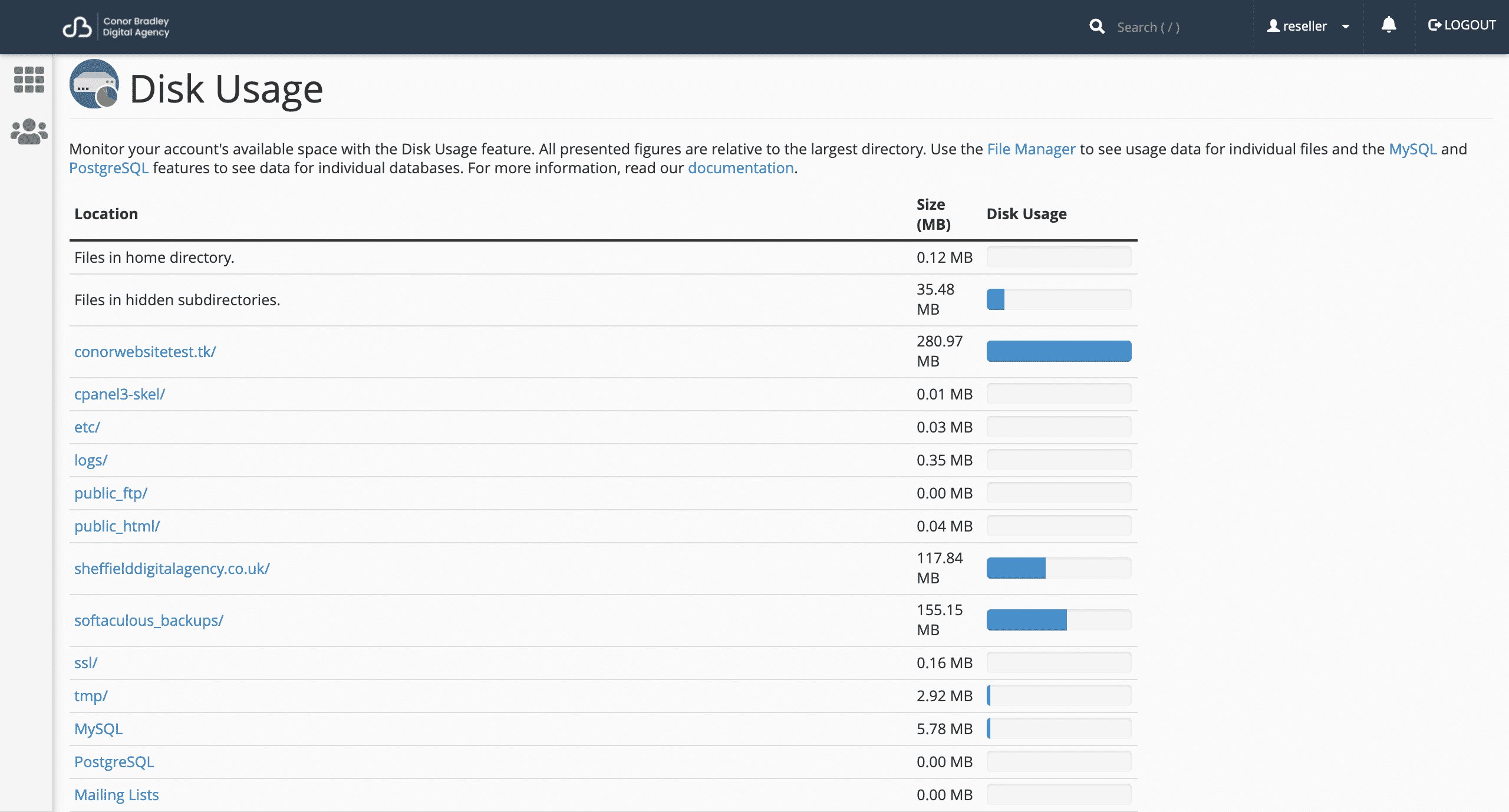The height and width of the screenshot is (812, 1509).
Task: Focus the Search field
Action: (x=1177, y=27)
